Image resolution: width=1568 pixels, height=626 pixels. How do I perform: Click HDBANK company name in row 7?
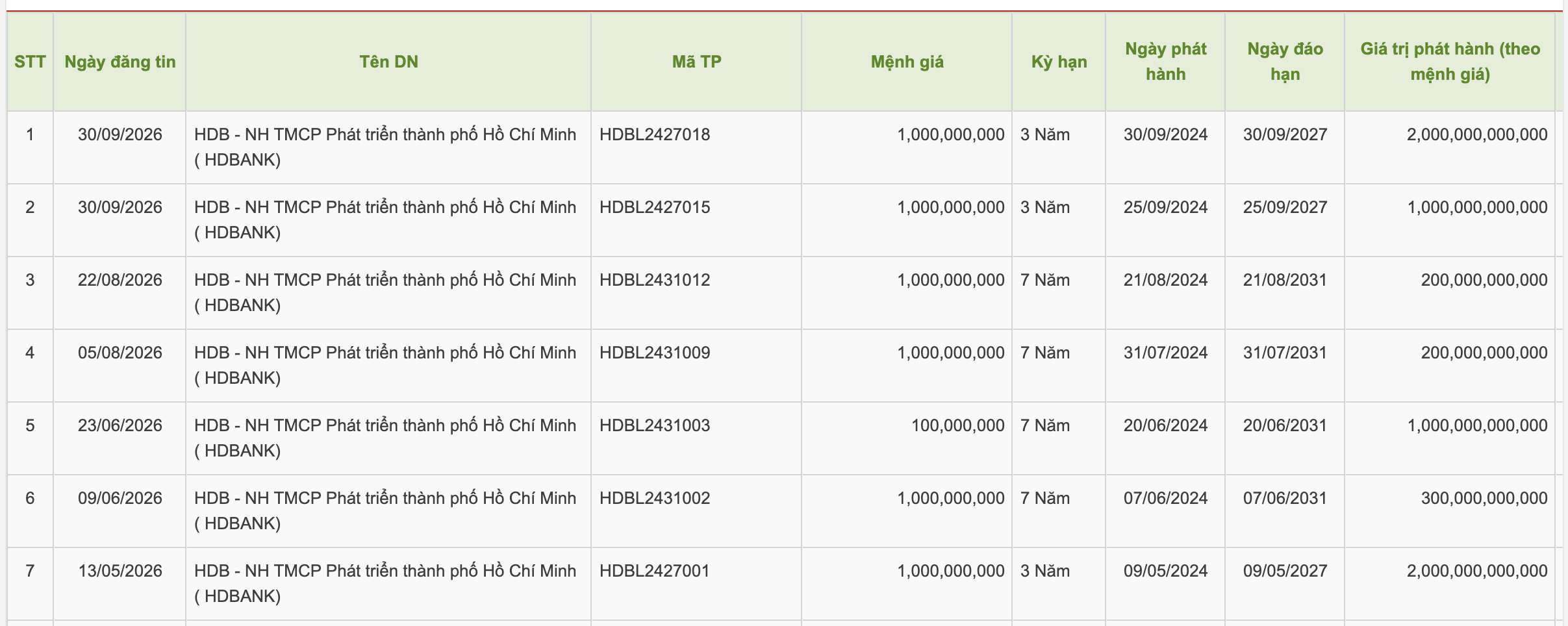coord(385,583)
